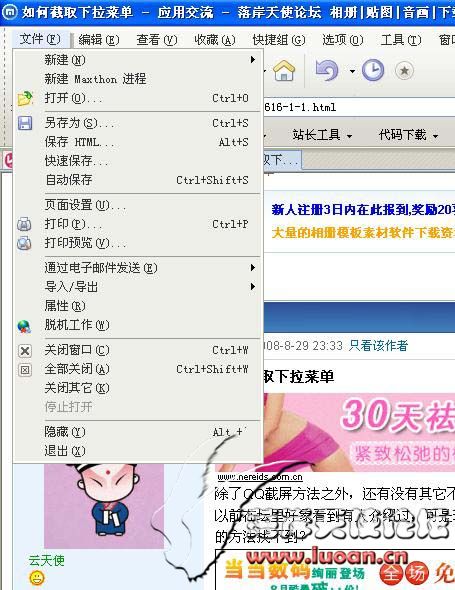Image resolution: width=455 pixels, height=590 pixels.
Task: Toggle 脱机工作(W) offline mode
Action: click(137, 325)
